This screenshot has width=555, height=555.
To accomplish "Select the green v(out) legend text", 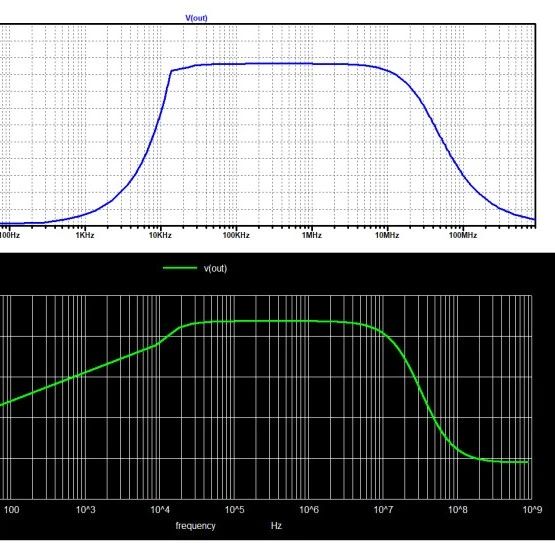I will pyautogui.click(x=215, y=268).
